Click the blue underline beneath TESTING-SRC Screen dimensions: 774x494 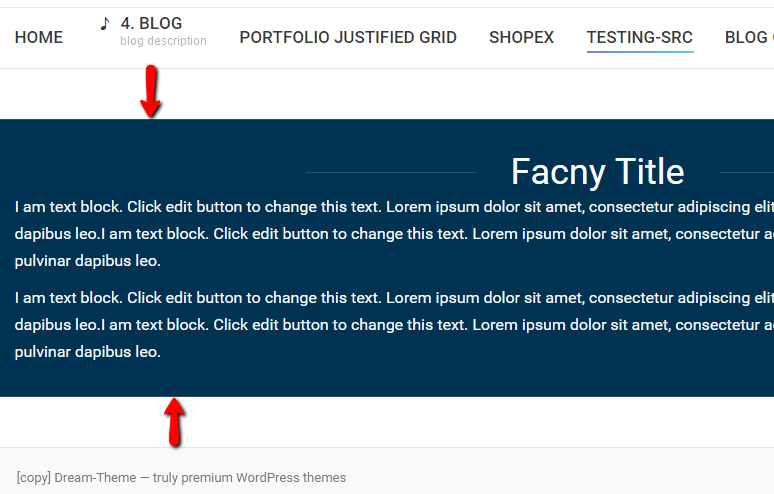click(639, 52)
